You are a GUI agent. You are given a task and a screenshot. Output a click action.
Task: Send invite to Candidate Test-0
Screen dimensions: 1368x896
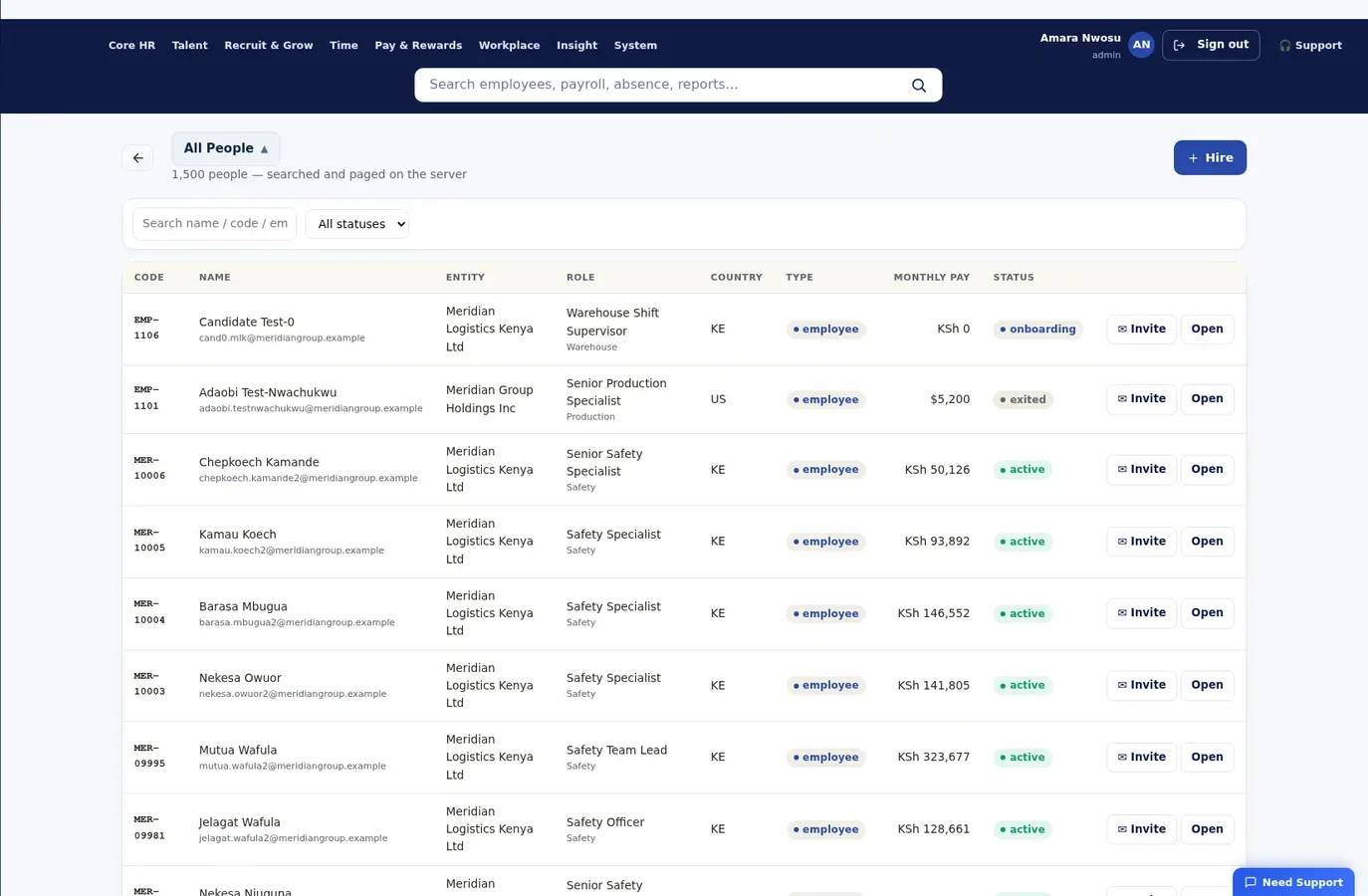pos(1141,329)
